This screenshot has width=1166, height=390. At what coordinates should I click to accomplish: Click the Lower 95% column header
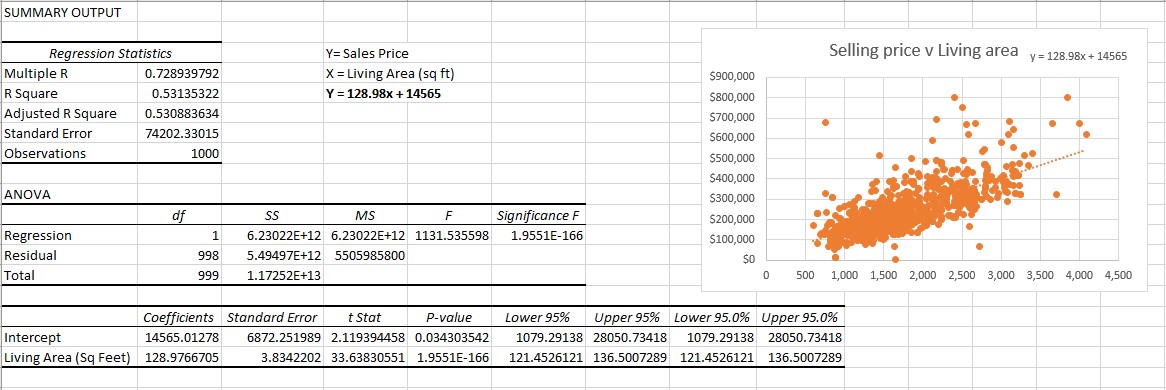click(538, 317)
